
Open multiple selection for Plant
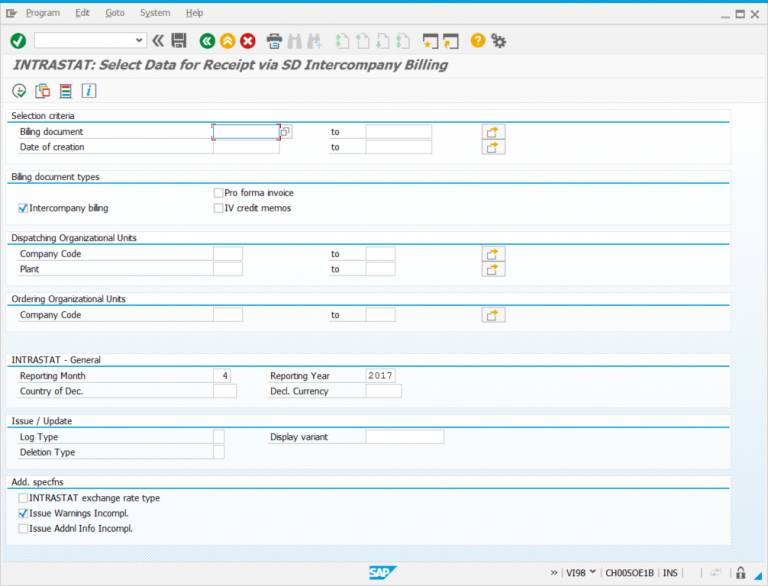493,269
